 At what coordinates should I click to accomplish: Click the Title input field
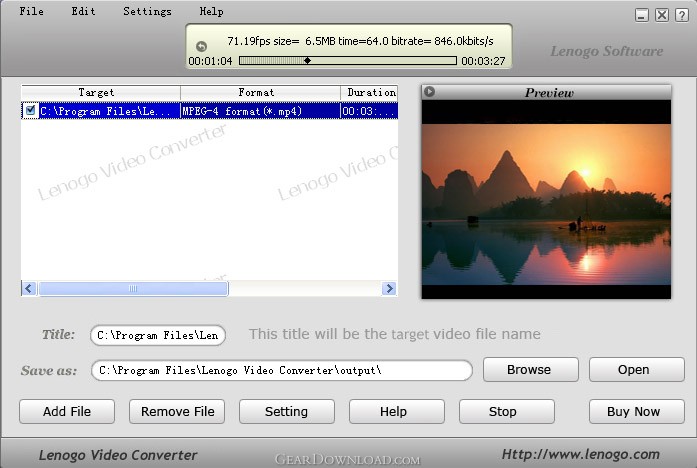pyautogui.click(x=158, y=335)
